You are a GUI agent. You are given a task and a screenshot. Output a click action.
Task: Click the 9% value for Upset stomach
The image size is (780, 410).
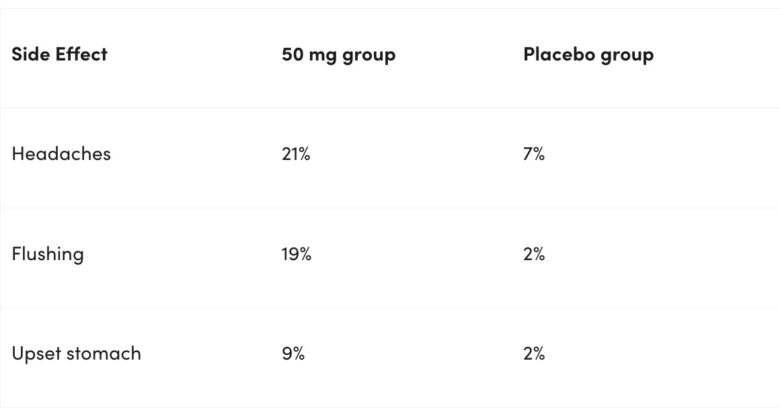(293, 354)
